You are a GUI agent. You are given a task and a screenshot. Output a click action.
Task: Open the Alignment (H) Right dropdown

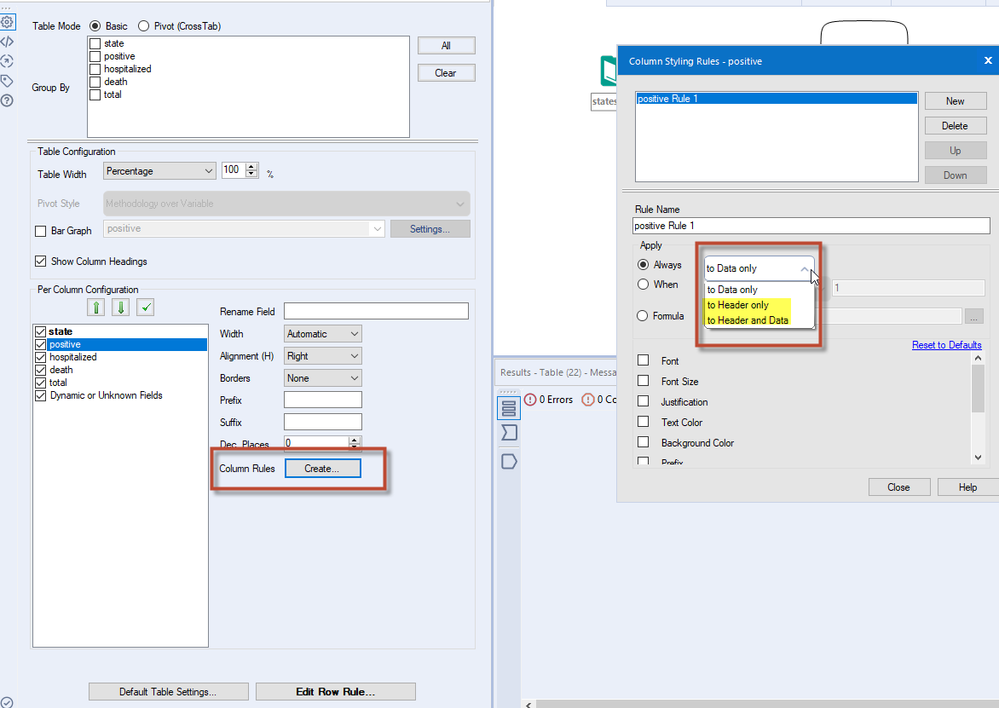(323, 356)
